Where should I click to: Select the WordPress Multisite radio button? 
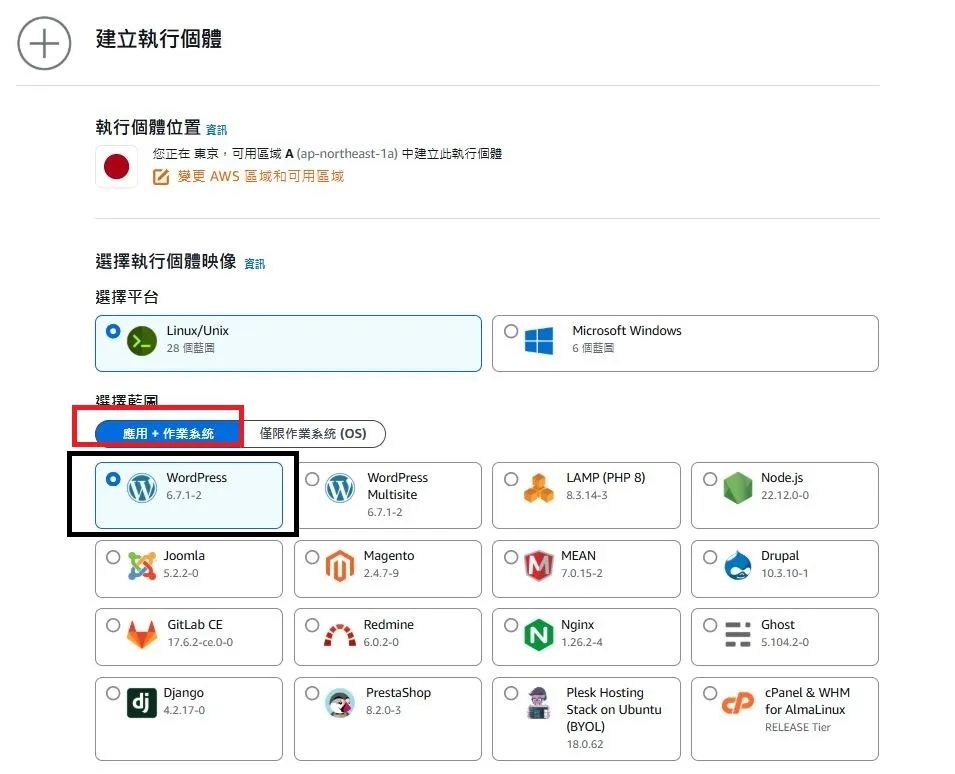[x=312, y=479]
